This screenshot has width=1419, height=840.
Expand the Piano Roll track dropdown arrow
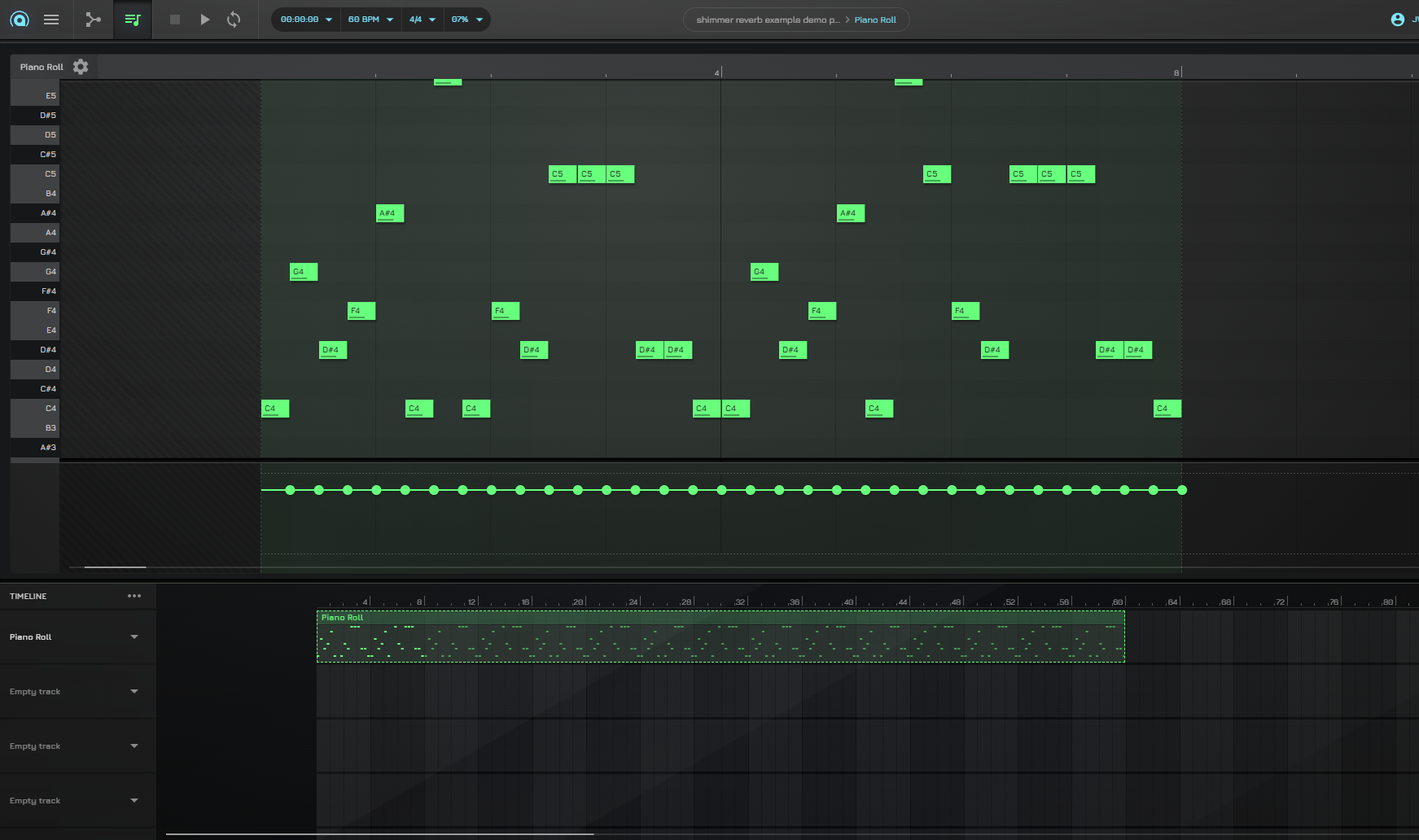click(x=134, y=637)
